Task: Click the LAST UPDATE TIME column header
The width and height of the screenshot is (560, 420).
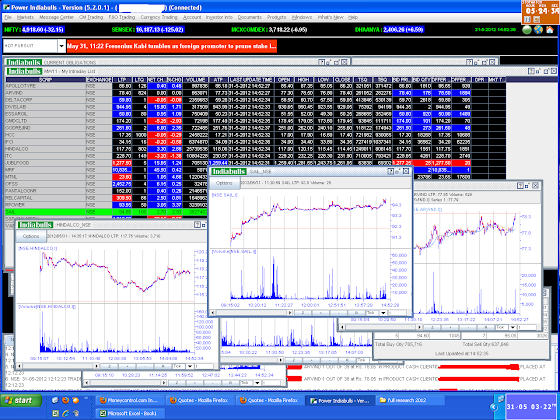Action: click(x=251, y=80)
